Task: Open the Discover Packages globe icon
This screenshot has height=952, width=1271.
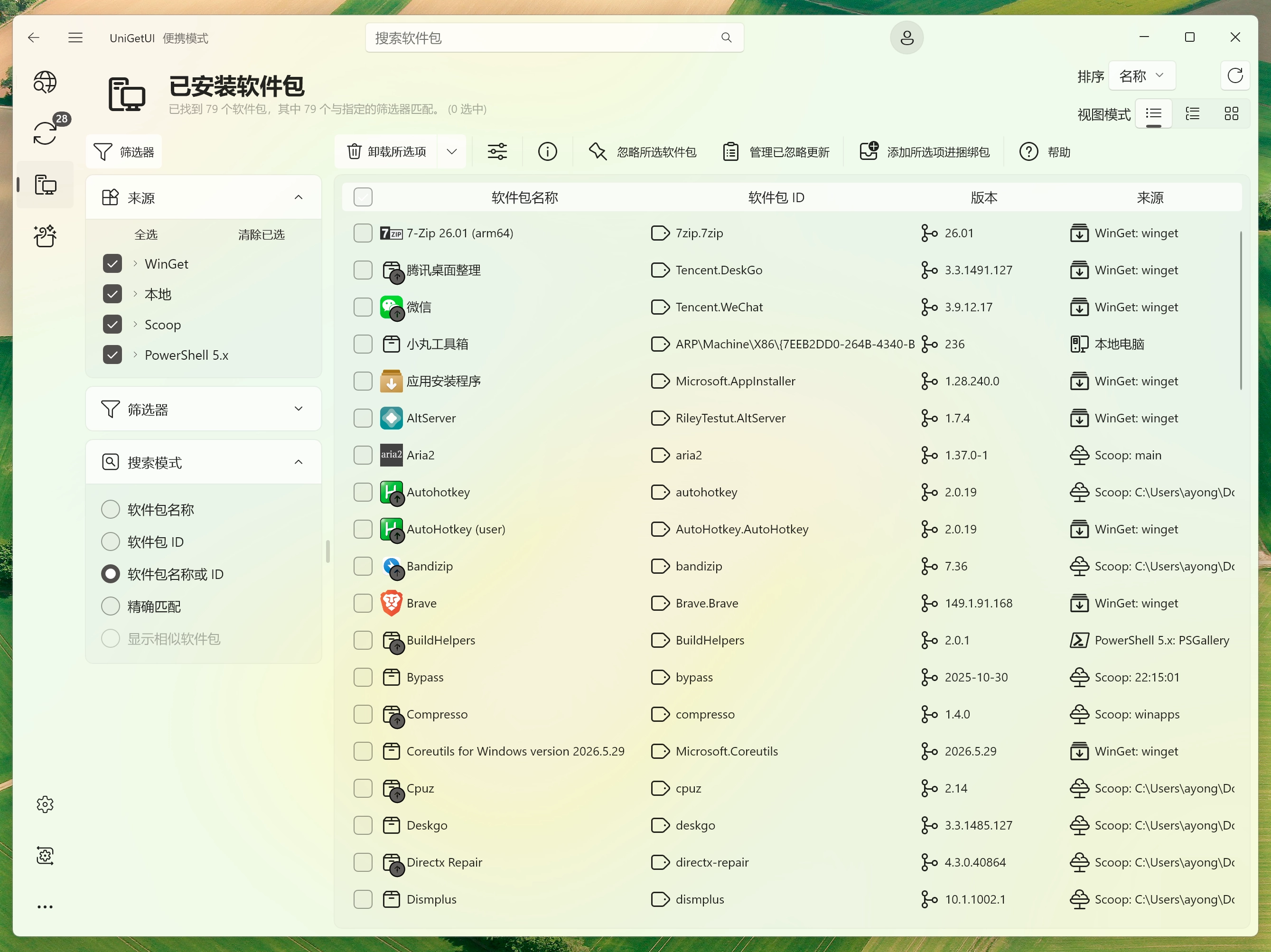Action: (x=45, y=82)
